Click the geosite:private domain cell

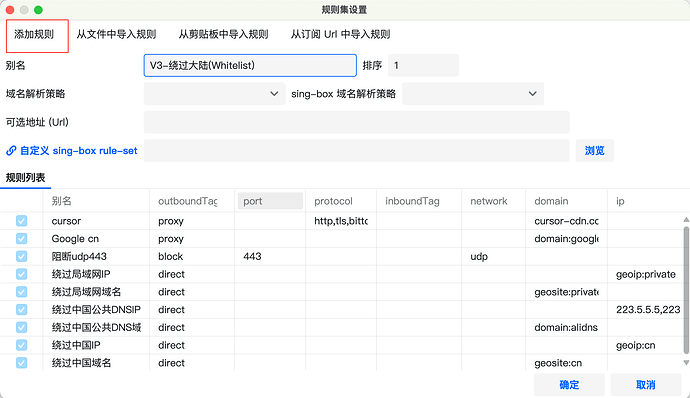click(x=566, y=292)
